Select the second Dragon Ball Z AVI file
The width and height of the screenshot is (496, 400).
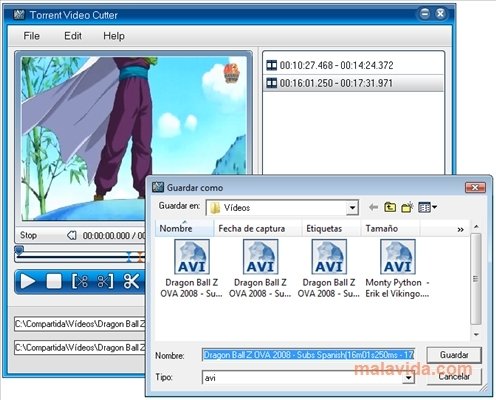260,268
